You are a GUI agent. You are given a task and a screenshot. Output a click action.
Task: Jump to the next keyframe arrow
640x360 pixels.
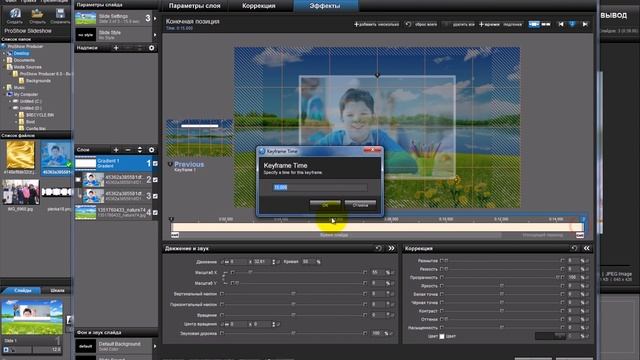coord(585,24)
